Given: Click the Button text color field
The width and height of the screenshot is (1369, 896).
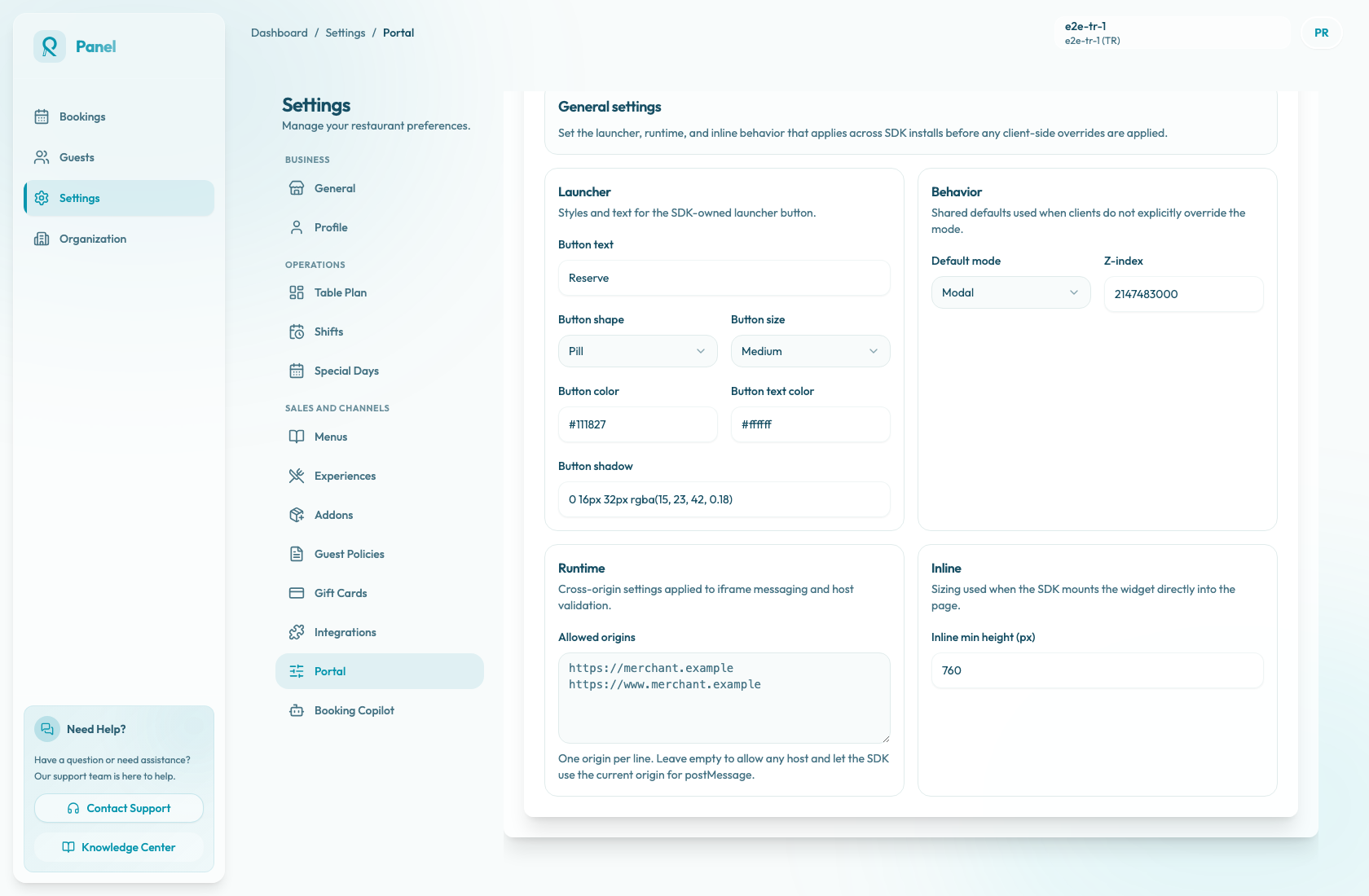Looking at the screenshot, I should point(810,424).
